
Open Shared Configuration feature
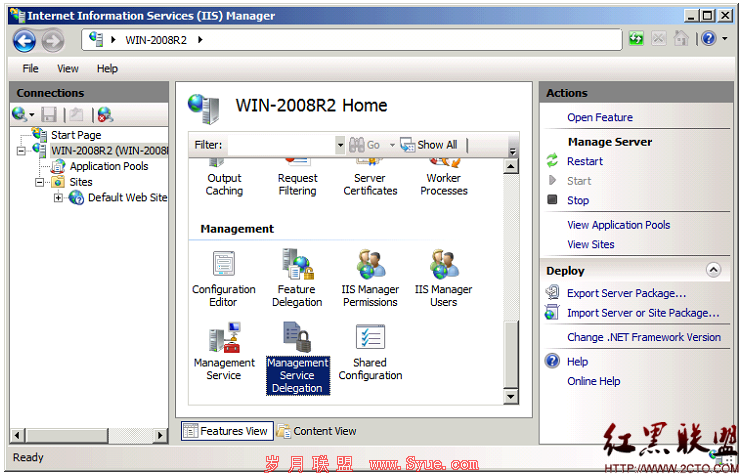370,353
